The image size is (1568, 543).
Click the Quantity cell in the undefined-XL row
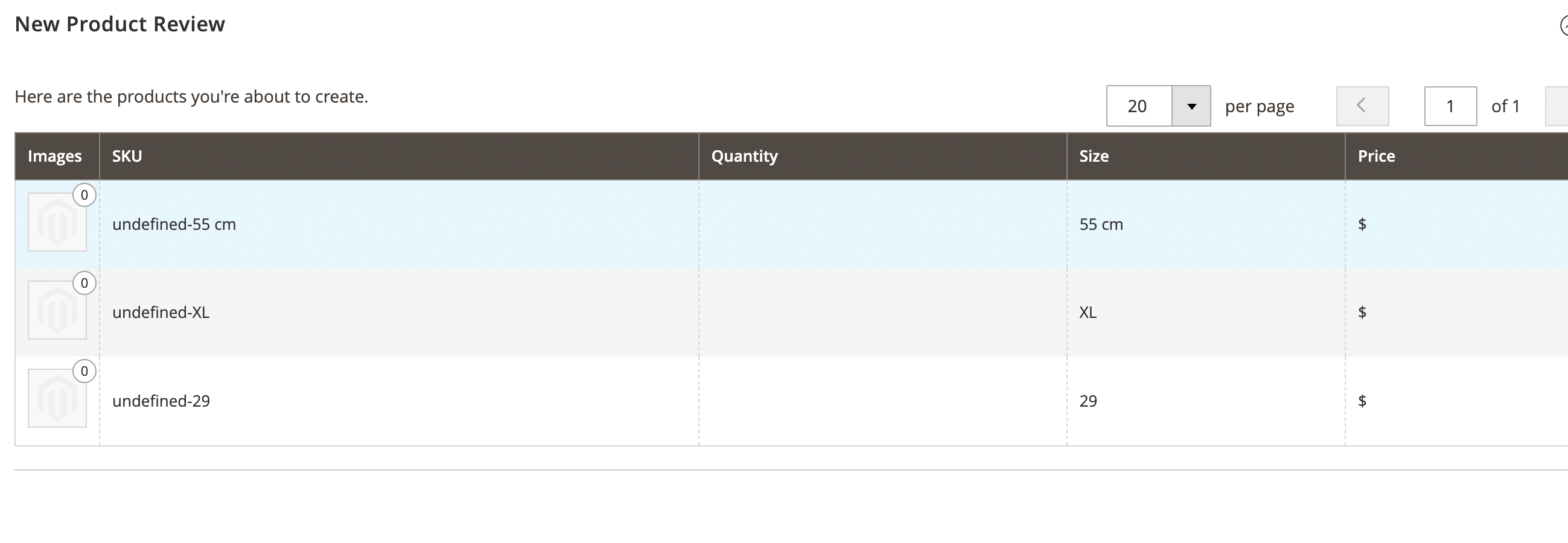[882, 313]
